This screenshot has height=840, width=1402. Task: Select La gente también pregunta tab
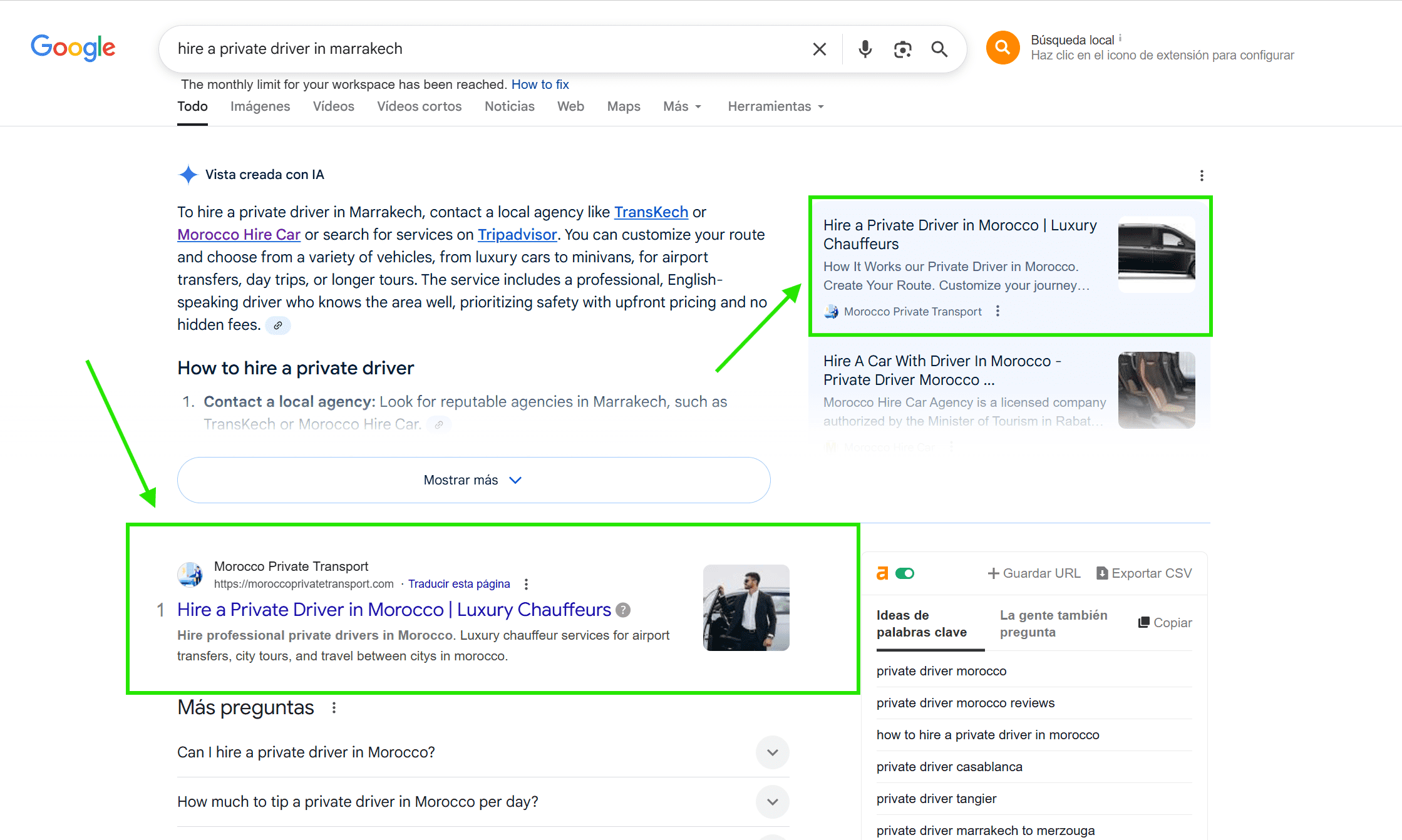point(1053,623)
